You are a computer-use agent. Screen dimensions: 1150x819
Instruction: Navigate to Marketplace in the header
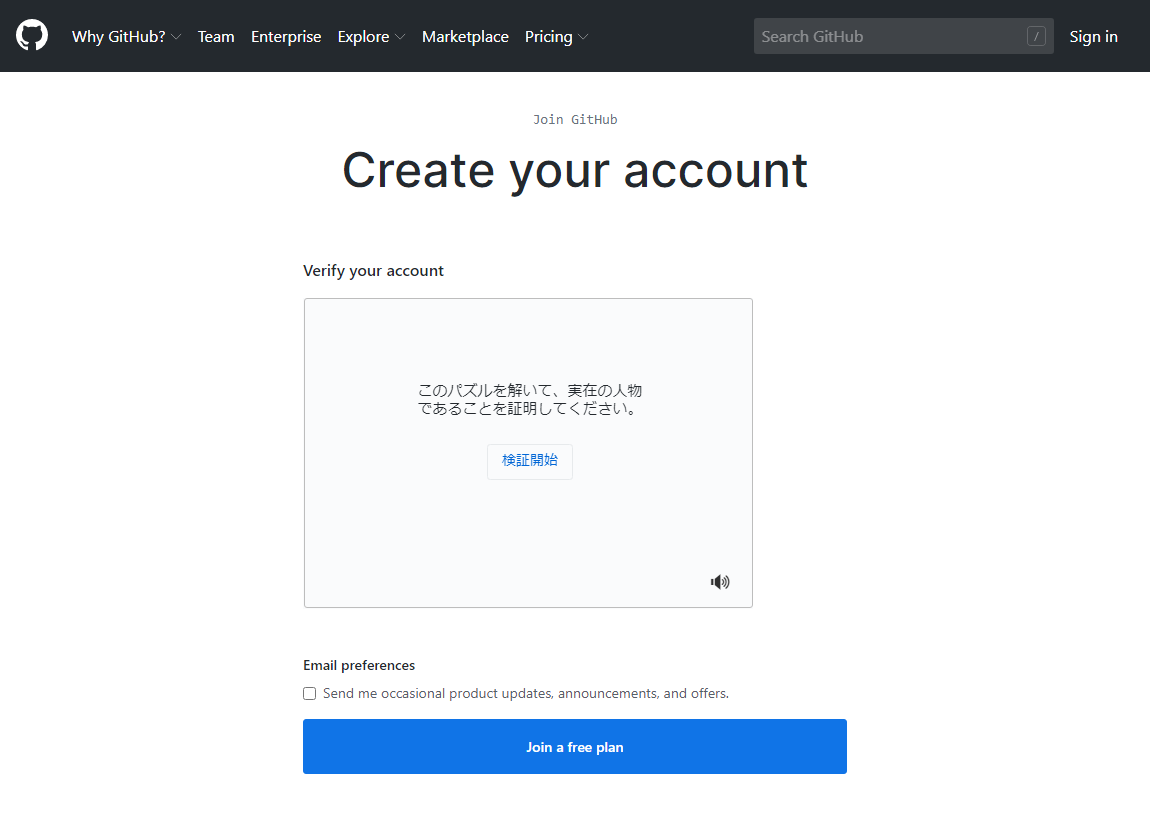coord(465,37)
